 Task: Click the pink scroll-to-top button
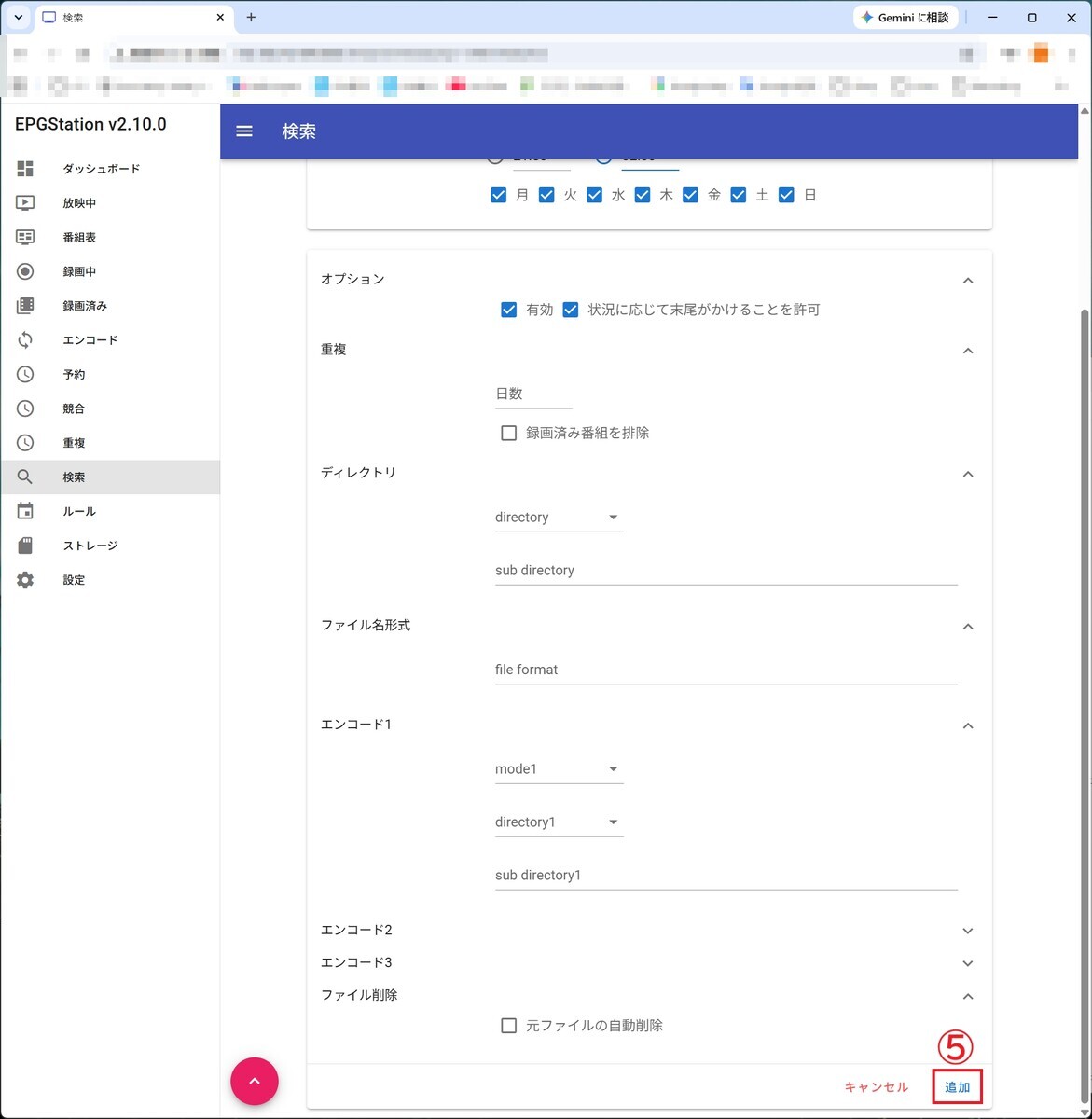[255, 1081]
